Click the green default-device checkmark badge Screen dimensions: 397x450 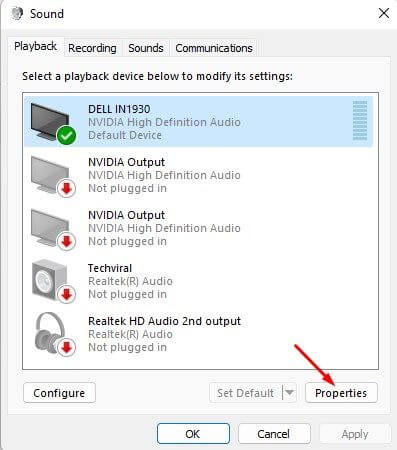(x=66, y=135)
